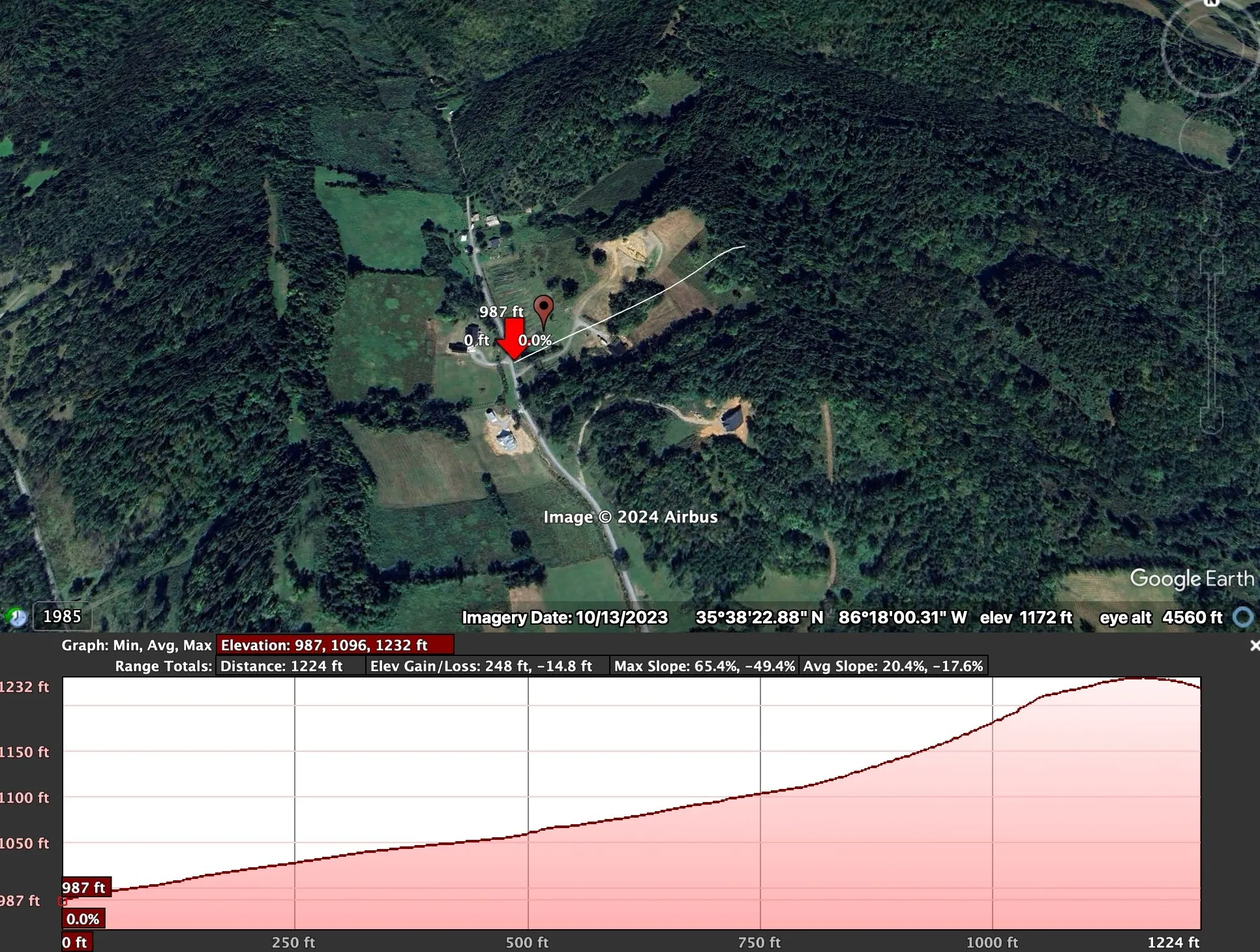
Task: Click the 500 ft x-axis label
Action: [x=527, y=942]
